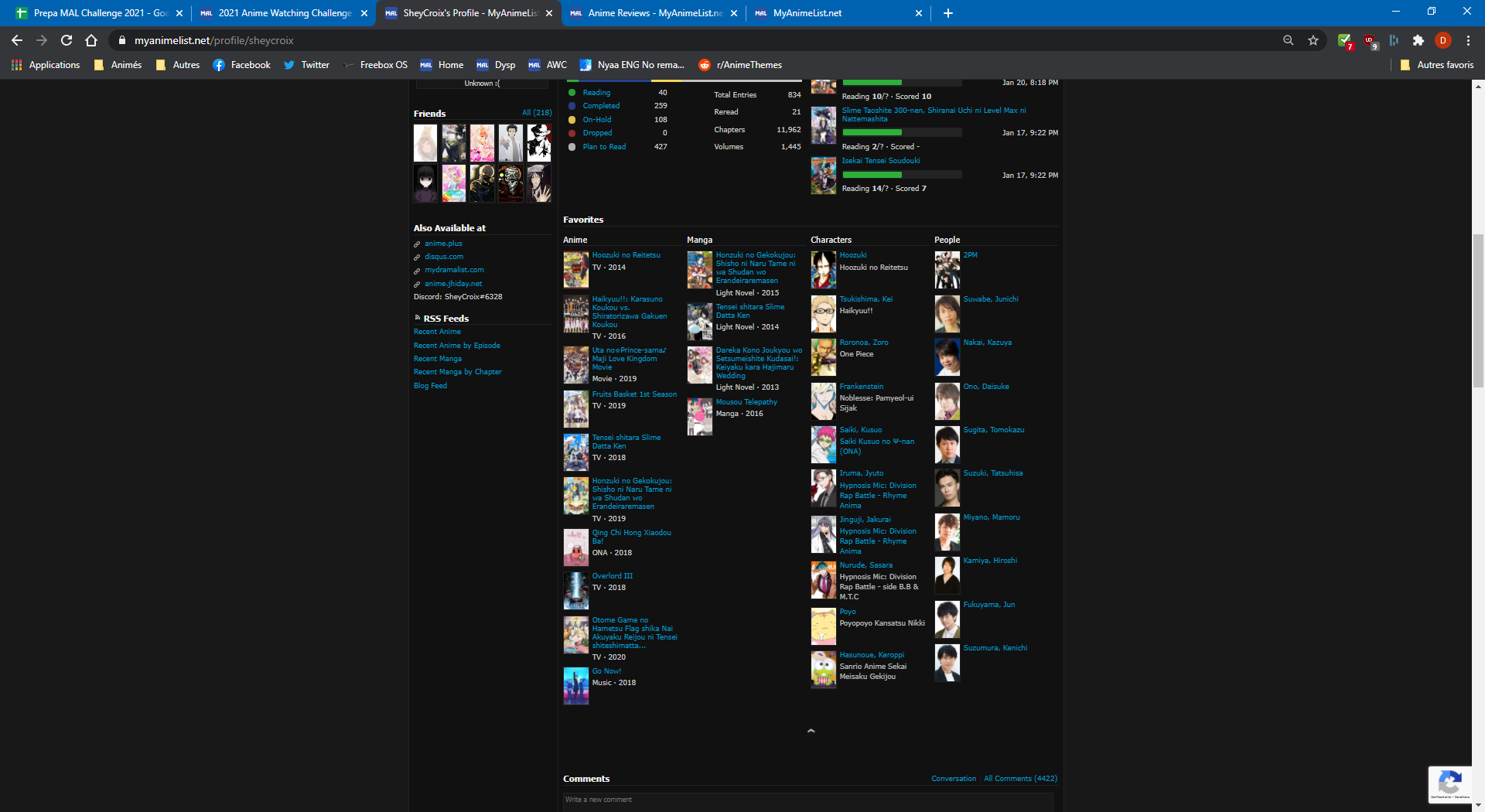Open the browser extensions puzzle icon
Screen dimensions: 1485x812
tap(1418, 40)
